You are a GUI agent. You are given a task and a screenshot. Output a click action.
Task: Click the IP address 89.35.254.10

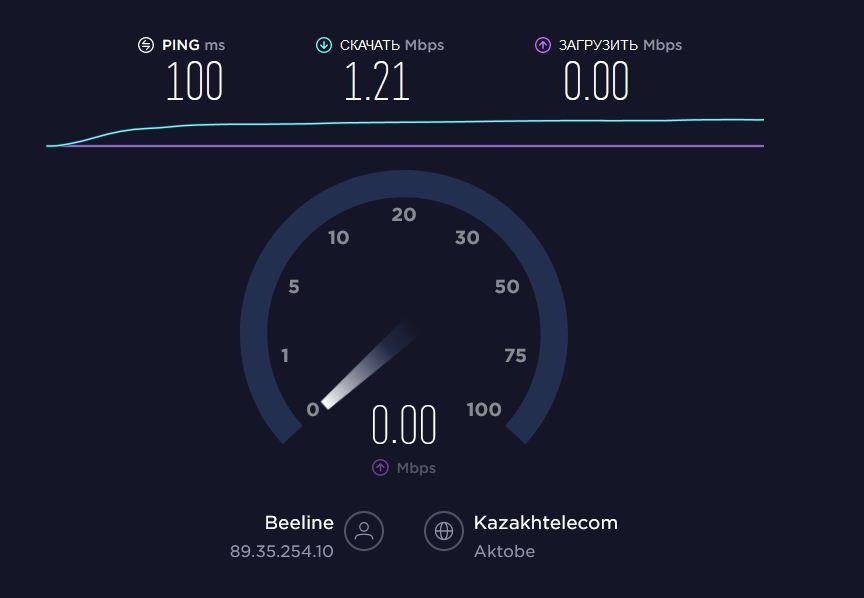pyautogui.click(x=282, y=551)
